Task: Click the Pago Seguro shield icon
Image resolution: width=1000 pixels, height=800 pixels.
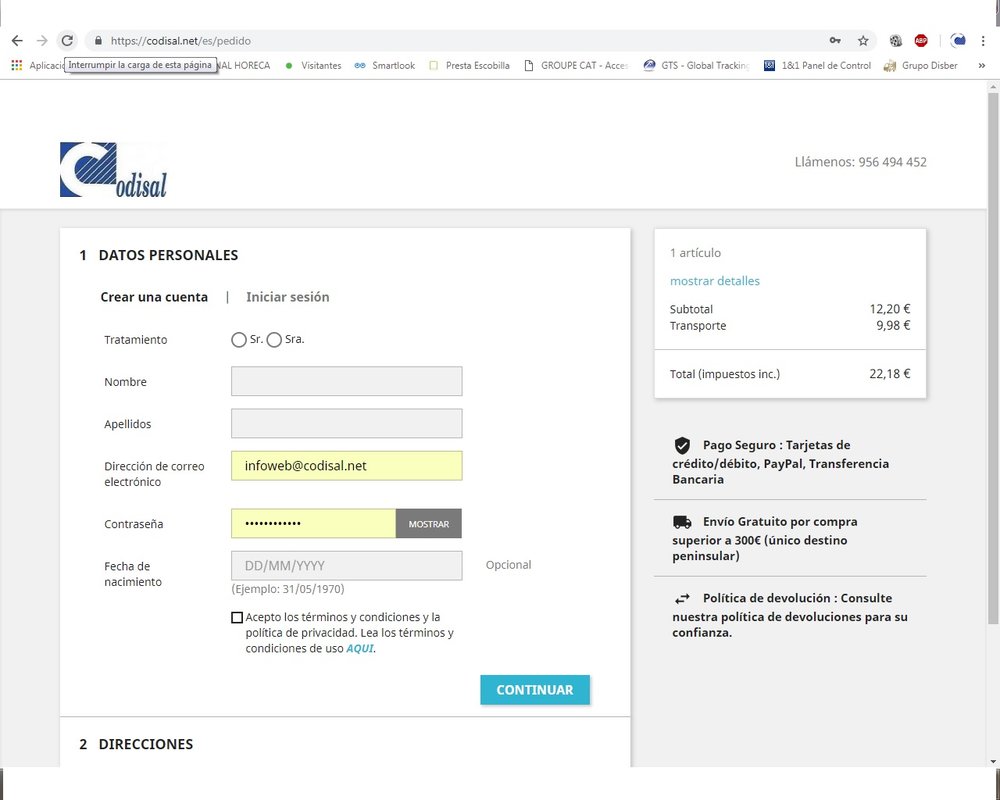Action: tap(682, 445)
